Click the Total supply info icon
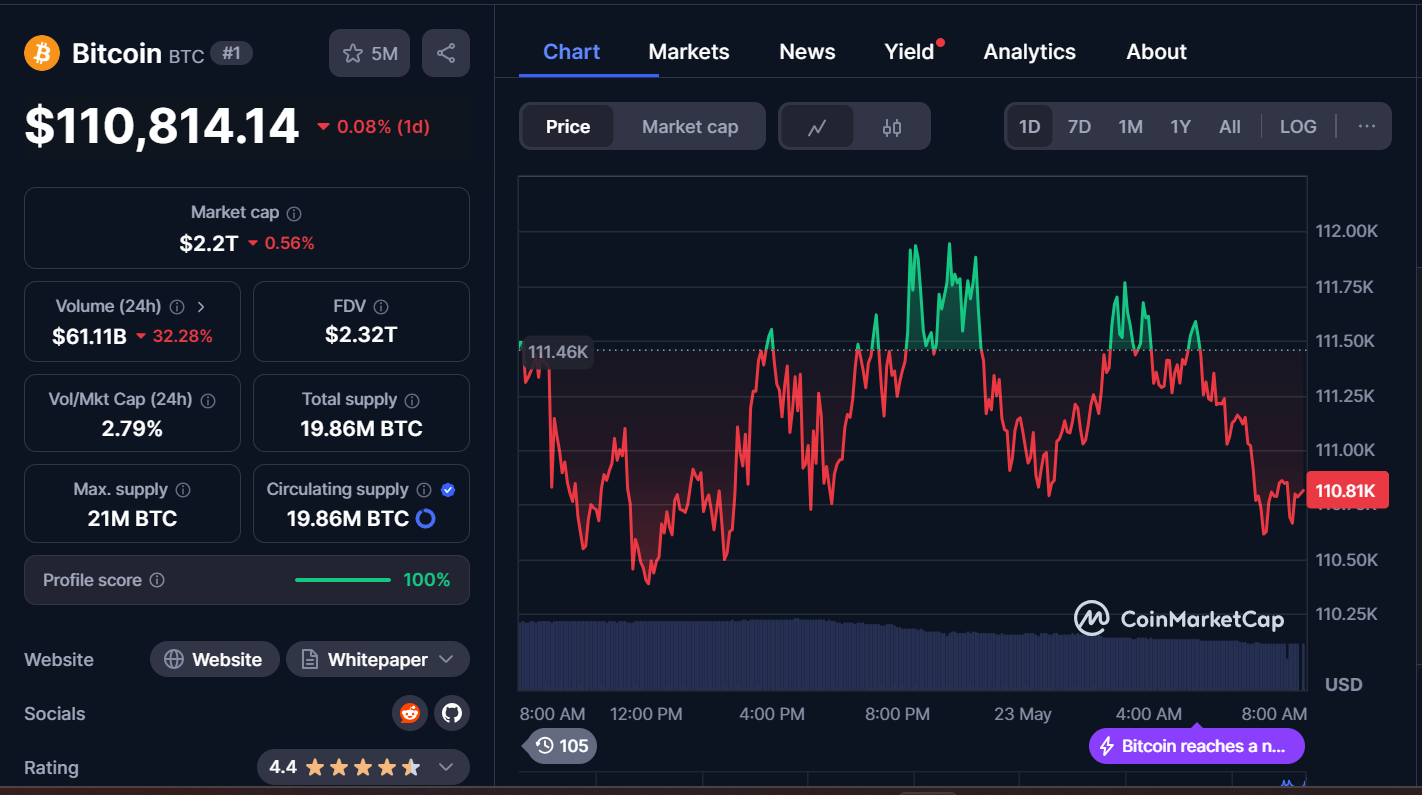The height and width of the screenshot is (795, 1422). coord(413,400)
